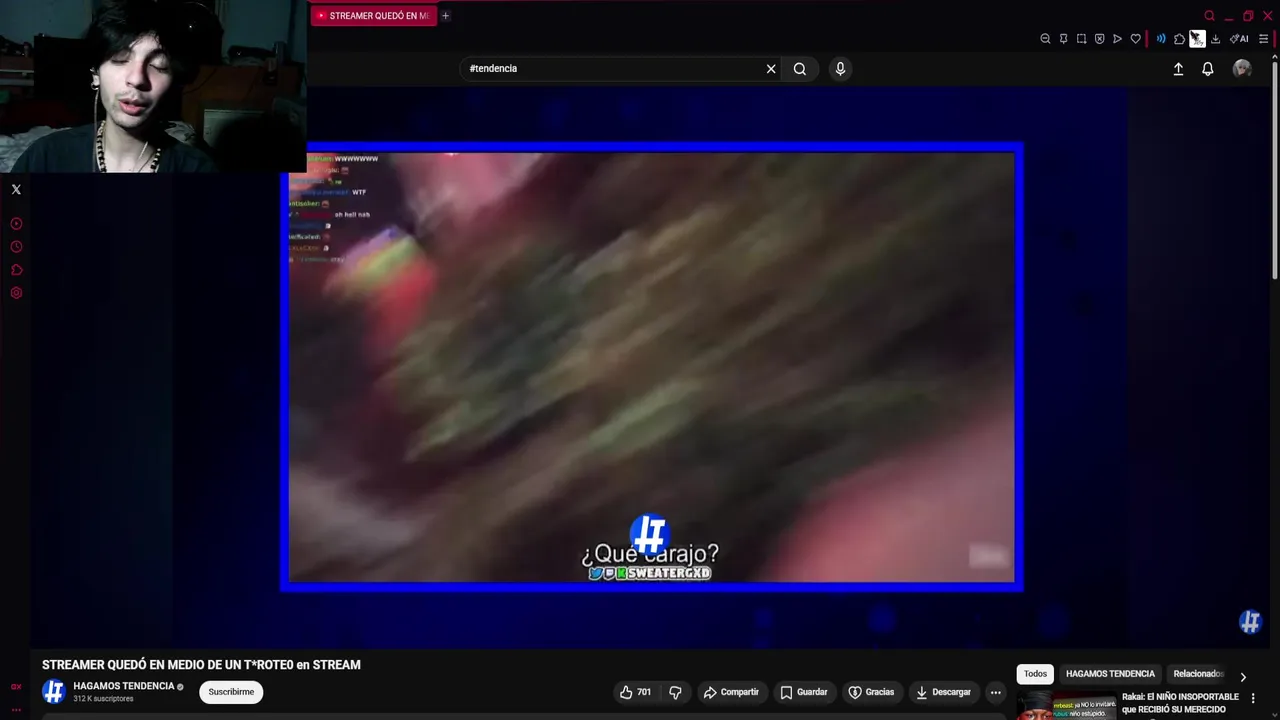
Task: Click the sidebar extensions cube icon
Action: point(16,270)
